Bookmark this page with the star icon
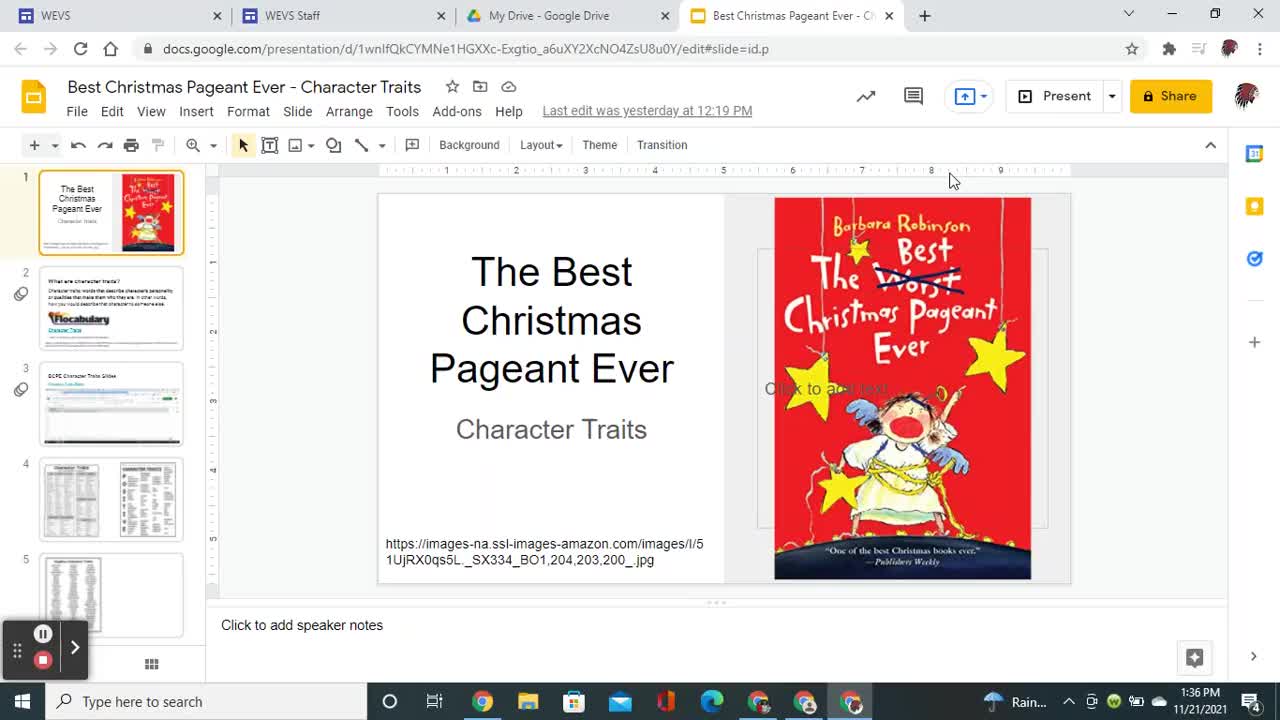The width and height of the screenshot is (1280, 720). click(x=1132, y=48)
